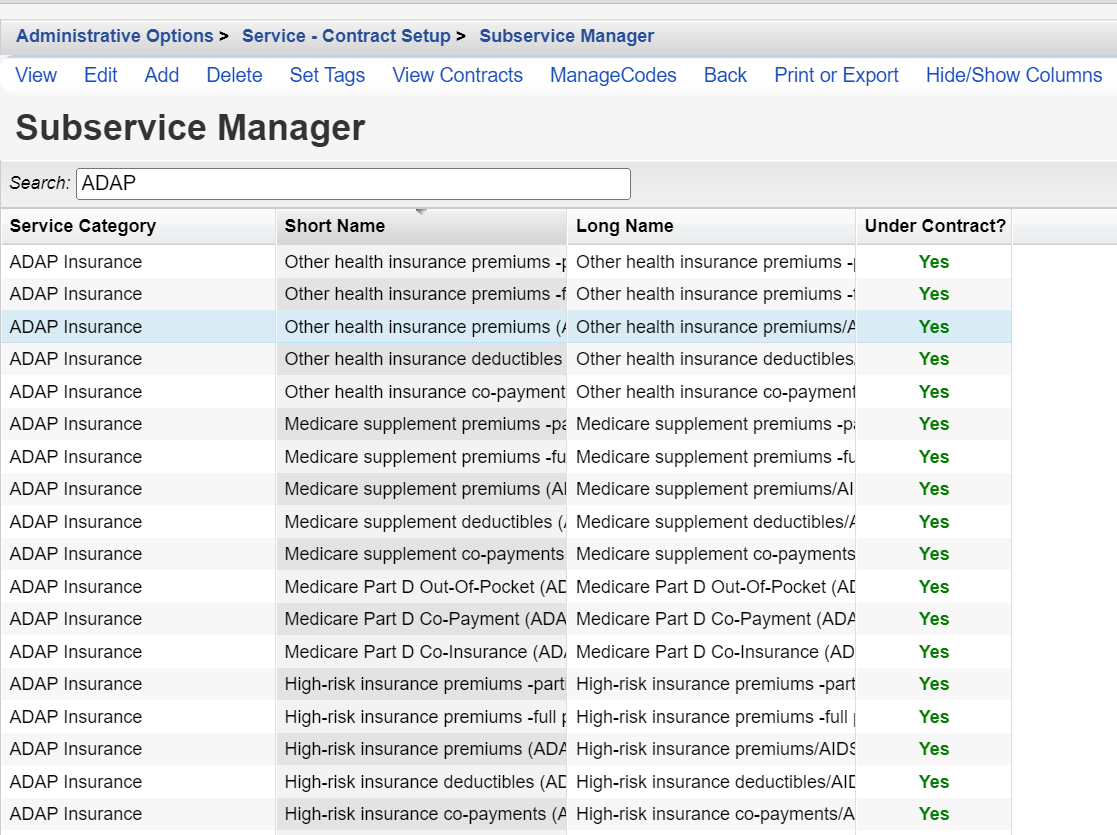Viewport: 1117px width, 835px height.
Task: Select row Medicare supplement premiums -pa
Action: tap(506, 424)
